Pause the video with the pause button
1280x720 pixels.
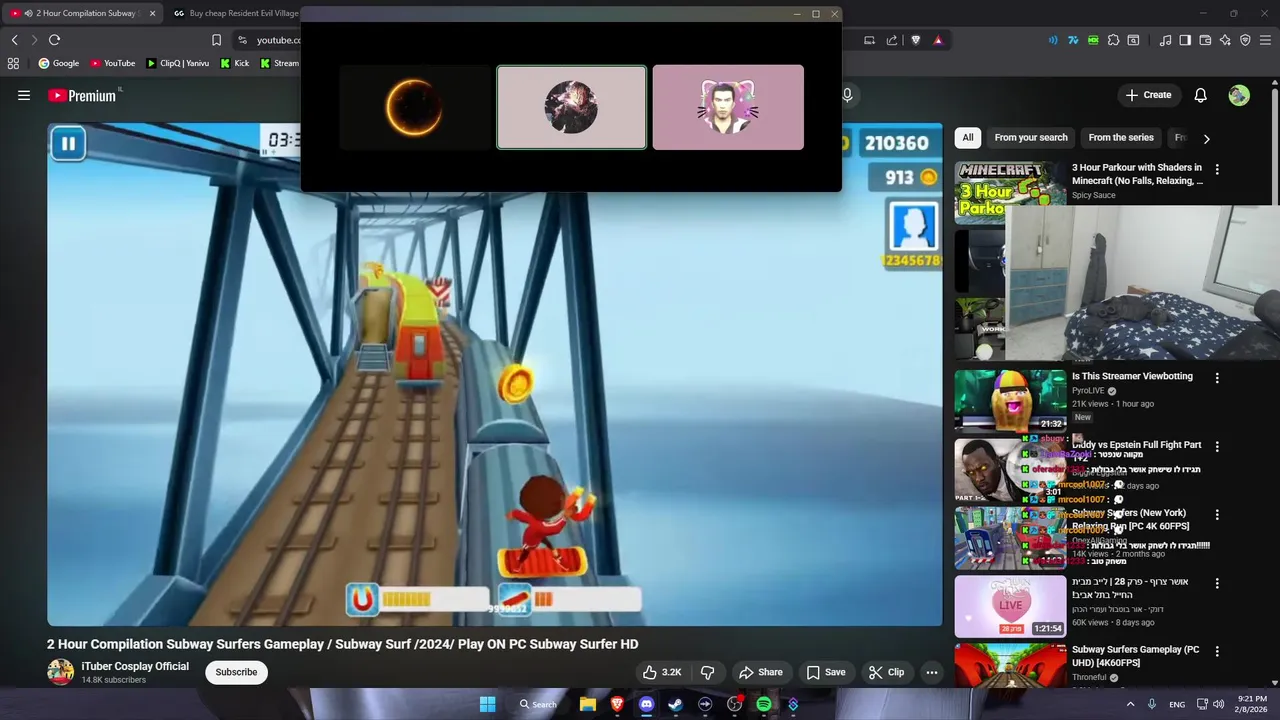(x=68, y=144)
